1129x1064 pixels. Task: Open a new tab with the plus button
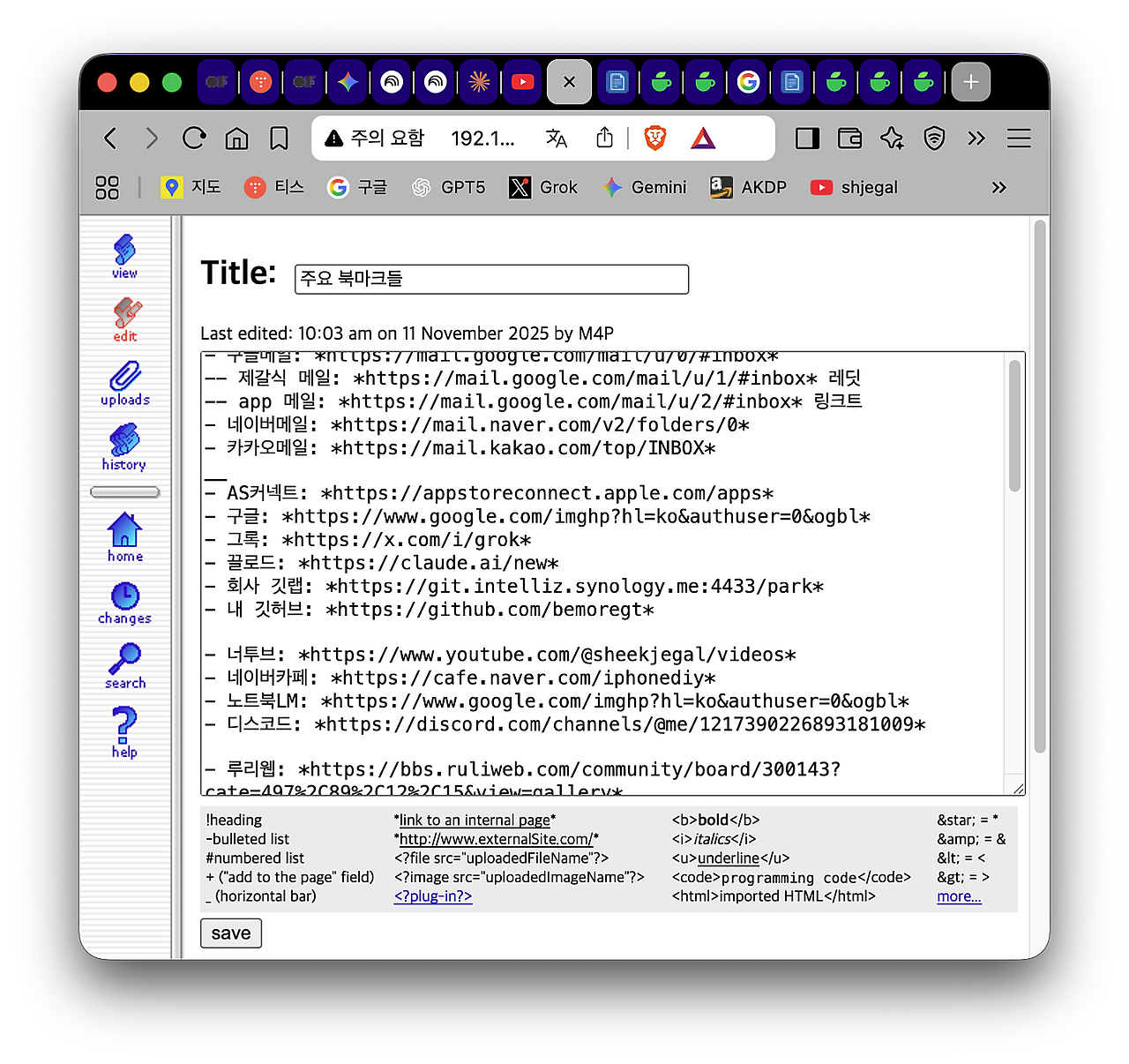[970, 82]
